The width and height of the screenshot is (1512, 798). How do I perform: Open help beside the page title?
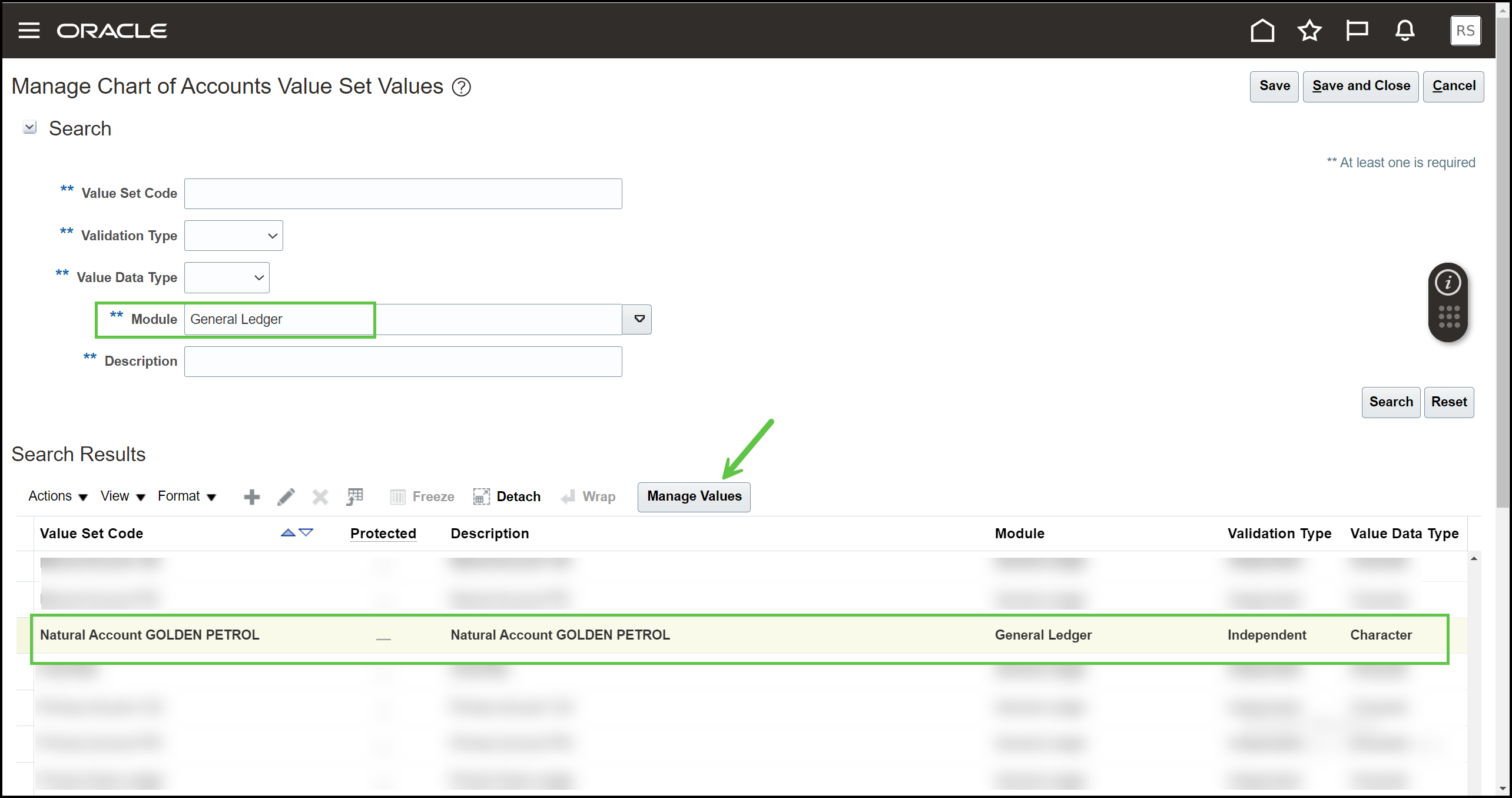pos(462,87)
